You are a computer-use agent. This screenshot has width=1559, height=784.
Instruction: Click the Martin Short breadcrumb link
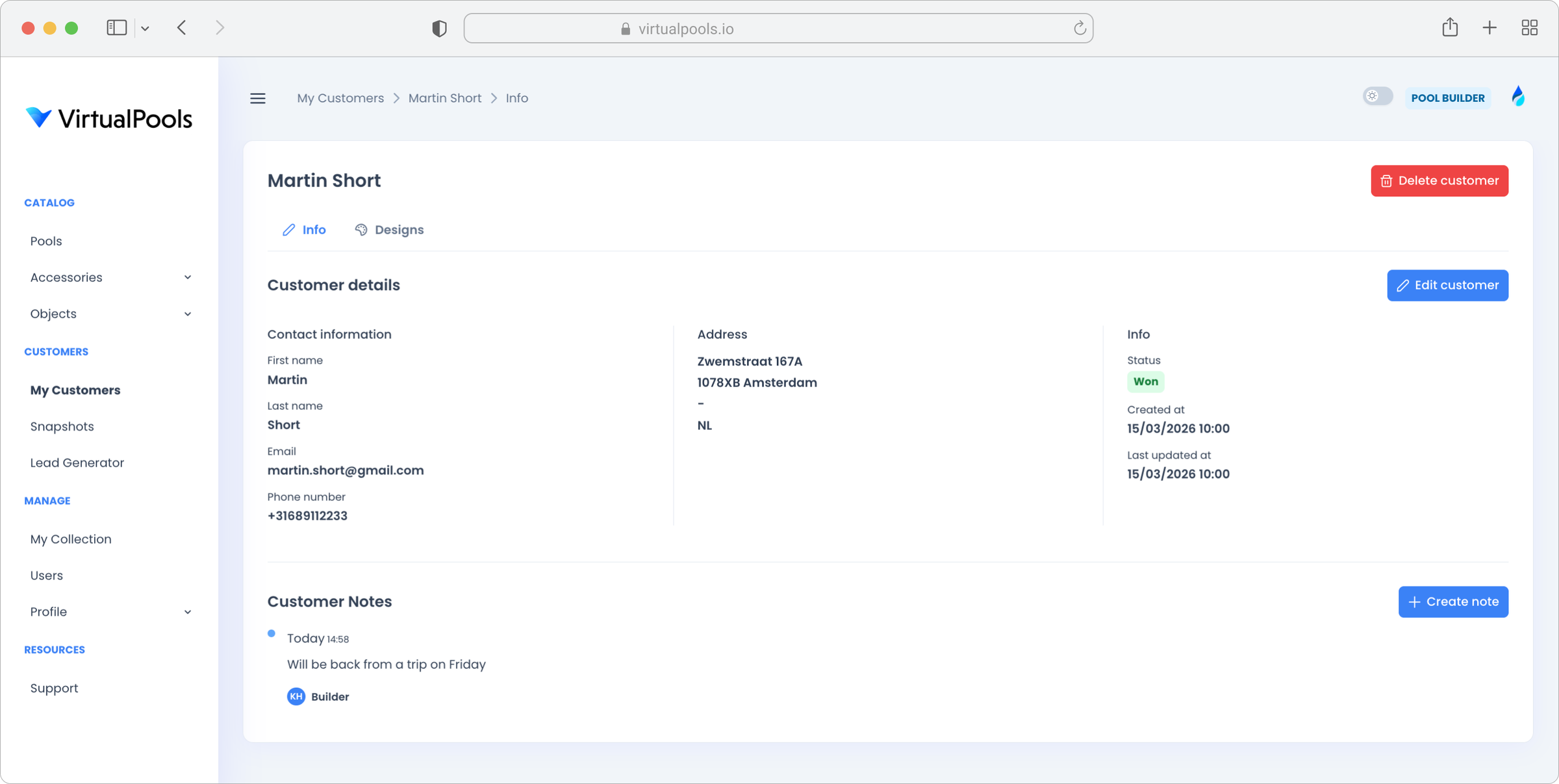[445, 98]
